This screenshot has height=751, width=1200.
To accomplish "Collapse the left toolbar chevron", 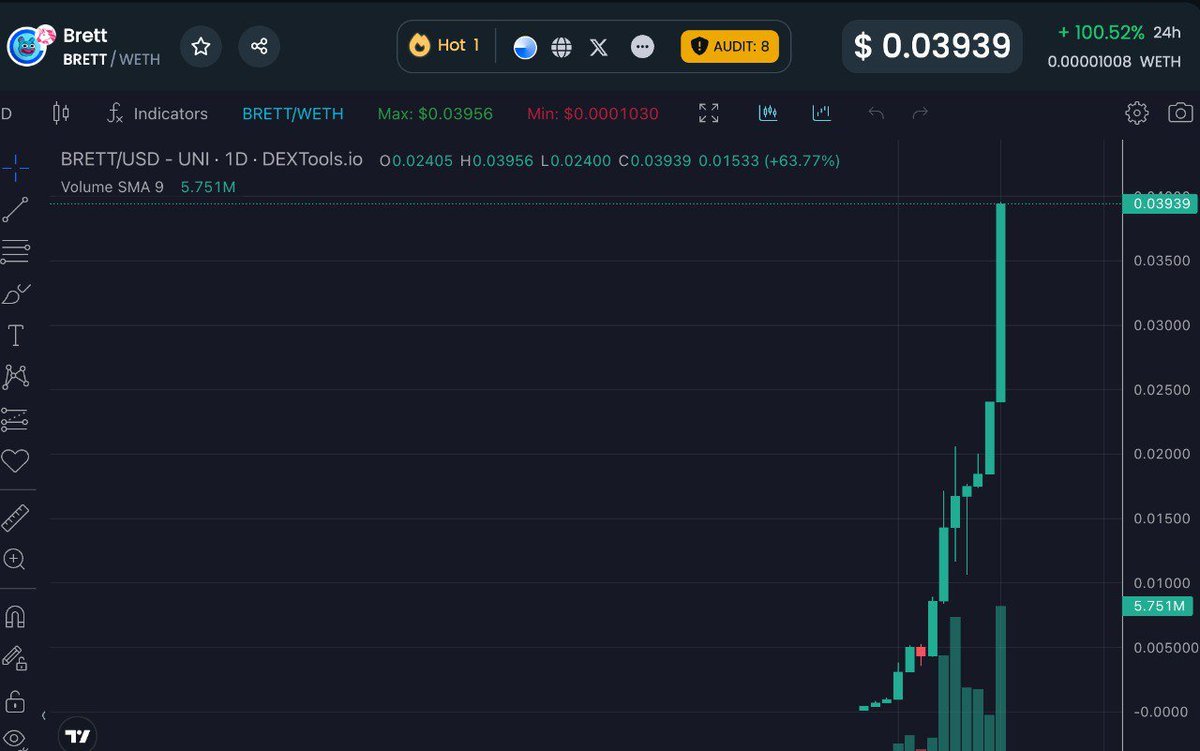I will click(x=43, y=716).
